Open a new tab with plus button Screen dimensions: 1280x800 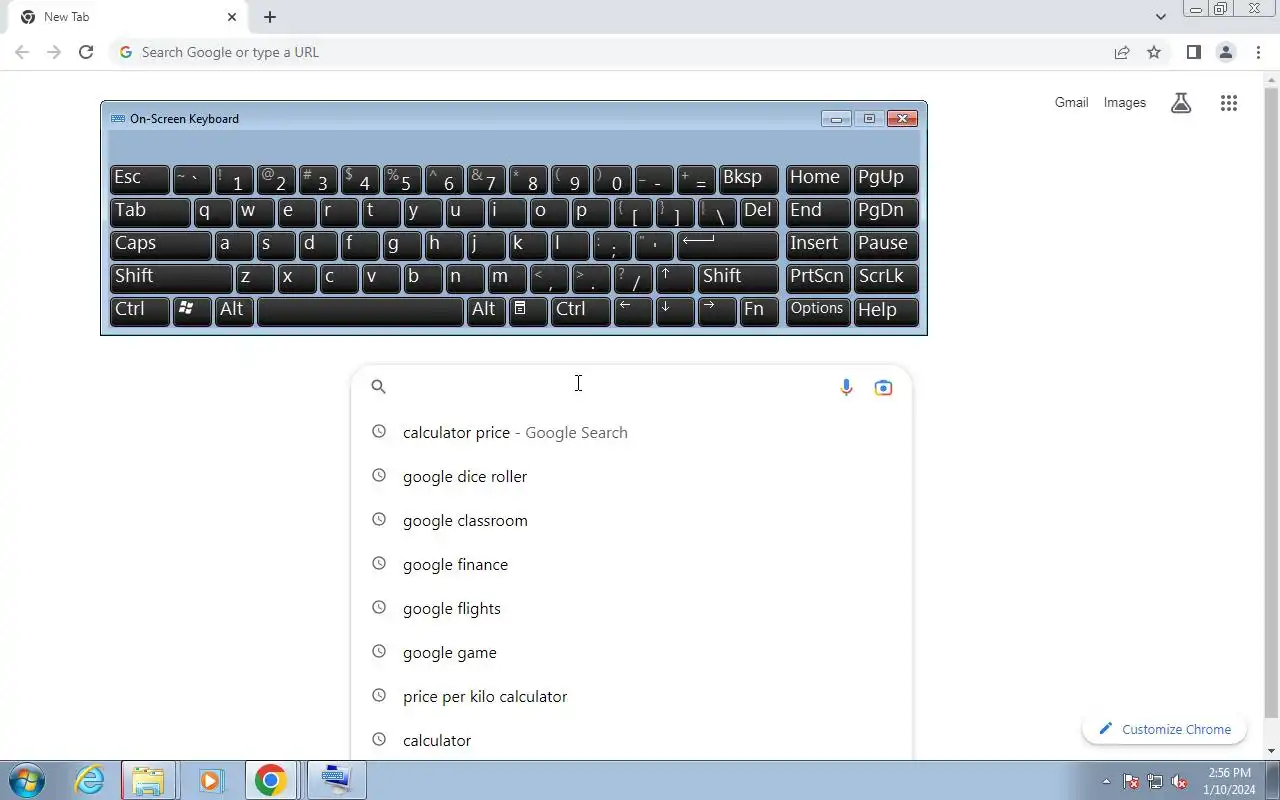pos(270,17)
